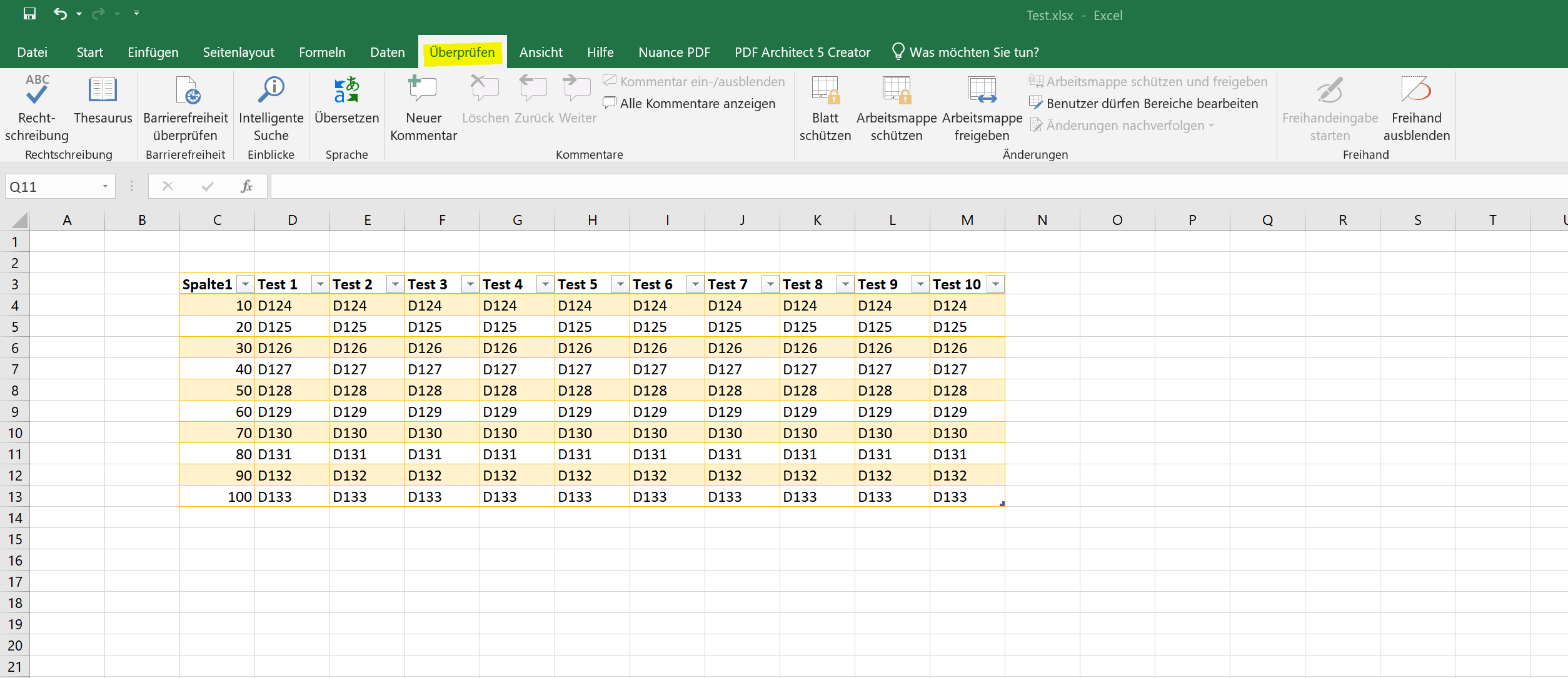Open the Test 5 filter dropdown
Image resolution: width=1568 pixels, height=678 pixels.
(x=621, y=284)
